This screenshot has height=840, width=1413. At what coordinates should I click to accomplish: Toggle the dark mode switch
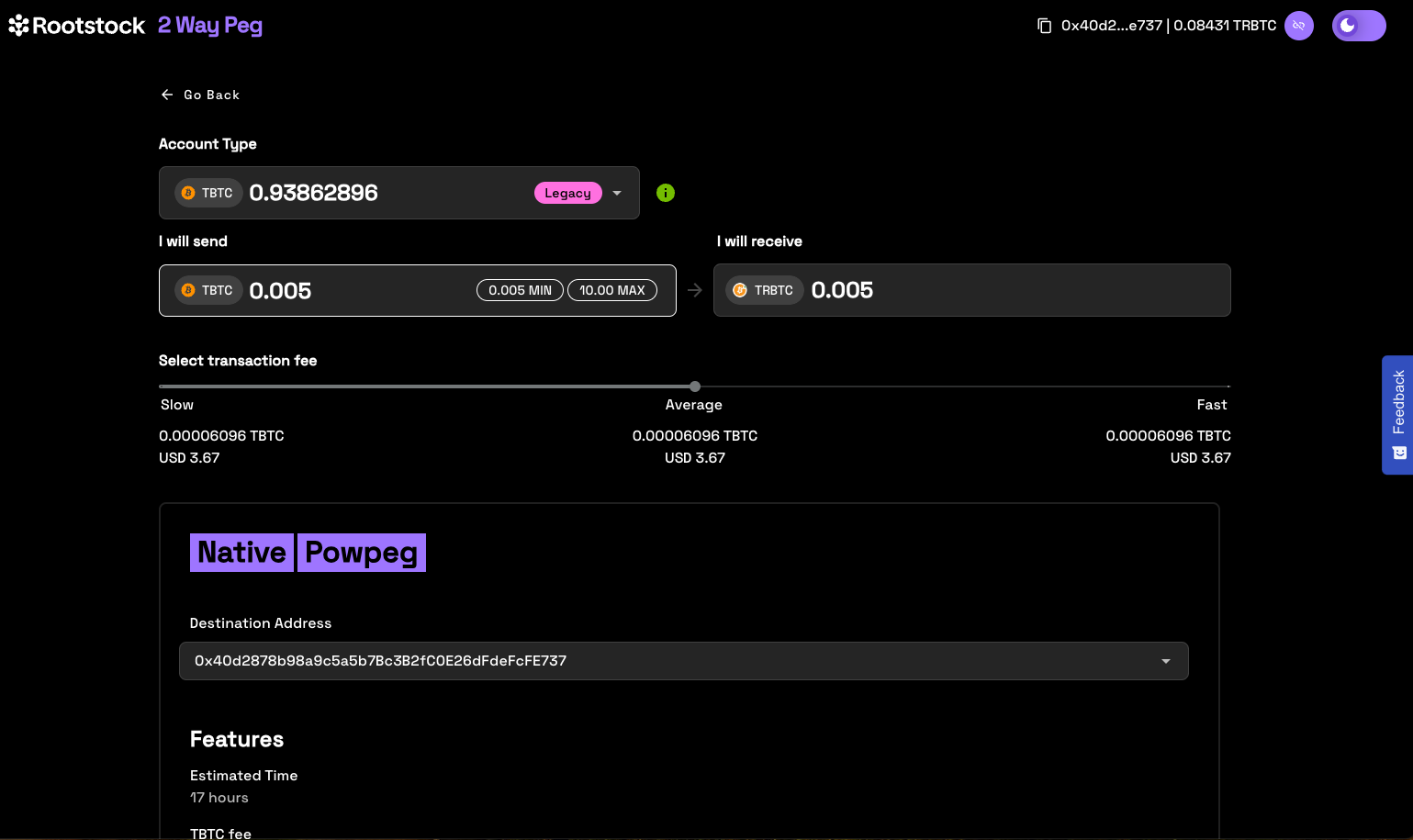1359,26
